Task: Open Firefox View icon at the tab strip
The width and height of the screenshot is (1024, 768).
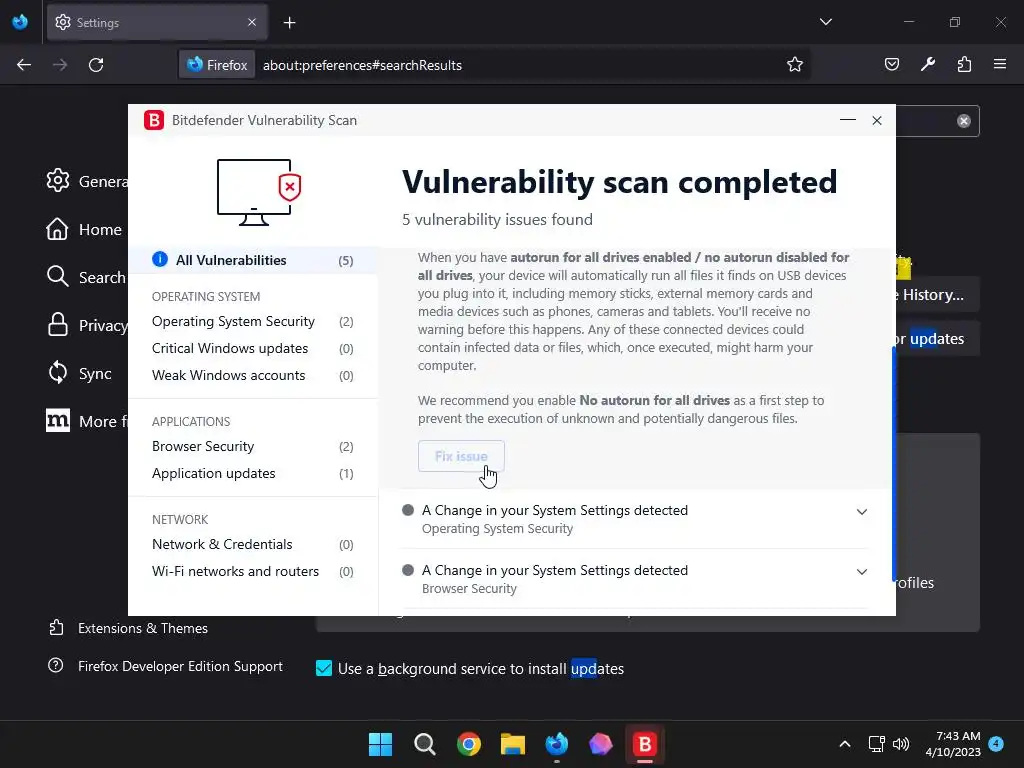Action: (20, 22)
